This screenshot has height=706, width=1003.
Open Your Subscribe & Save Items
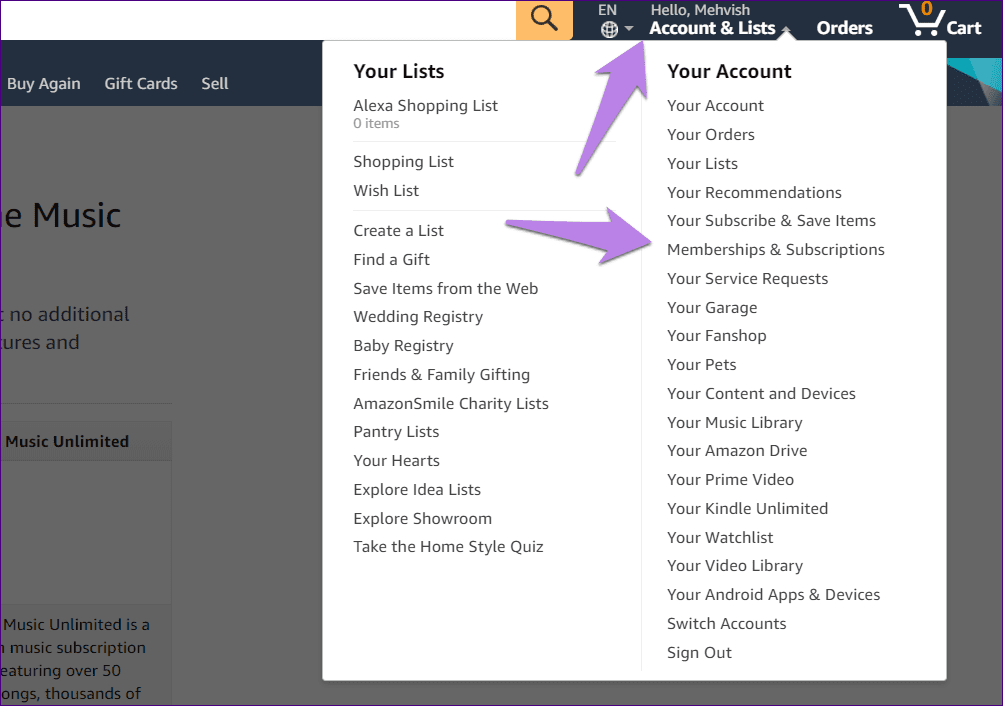[x=771, y=221]
